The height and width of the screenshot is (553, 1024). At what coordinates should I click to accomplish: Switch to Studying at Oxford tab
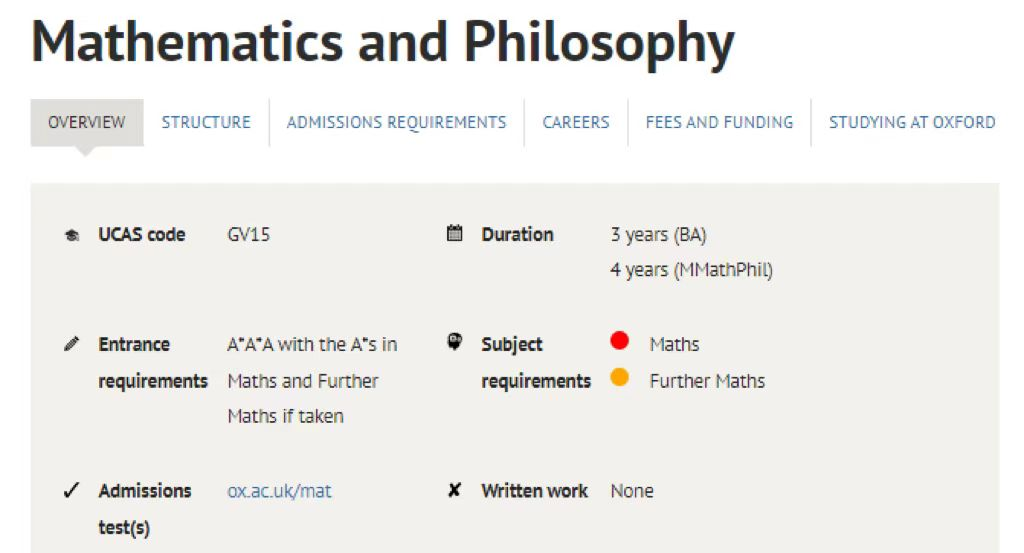coord(912,123)
